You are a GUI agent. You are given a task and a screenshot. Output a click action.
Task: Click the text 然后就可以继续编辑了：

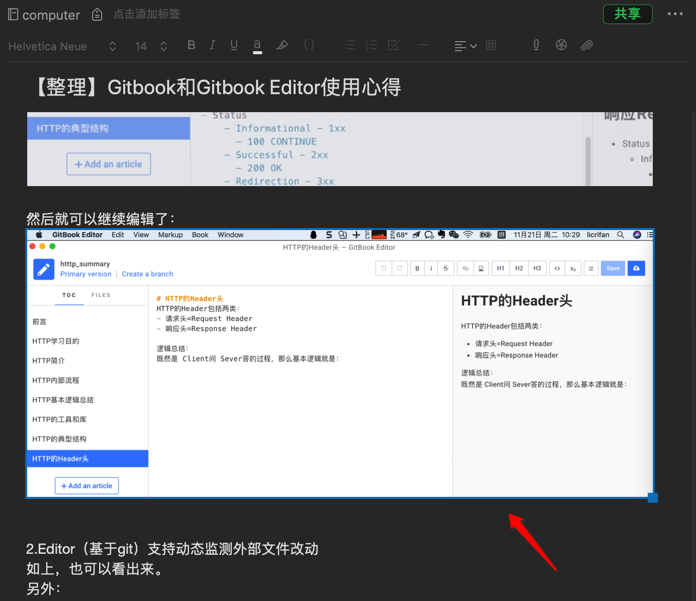click(101, 218)
